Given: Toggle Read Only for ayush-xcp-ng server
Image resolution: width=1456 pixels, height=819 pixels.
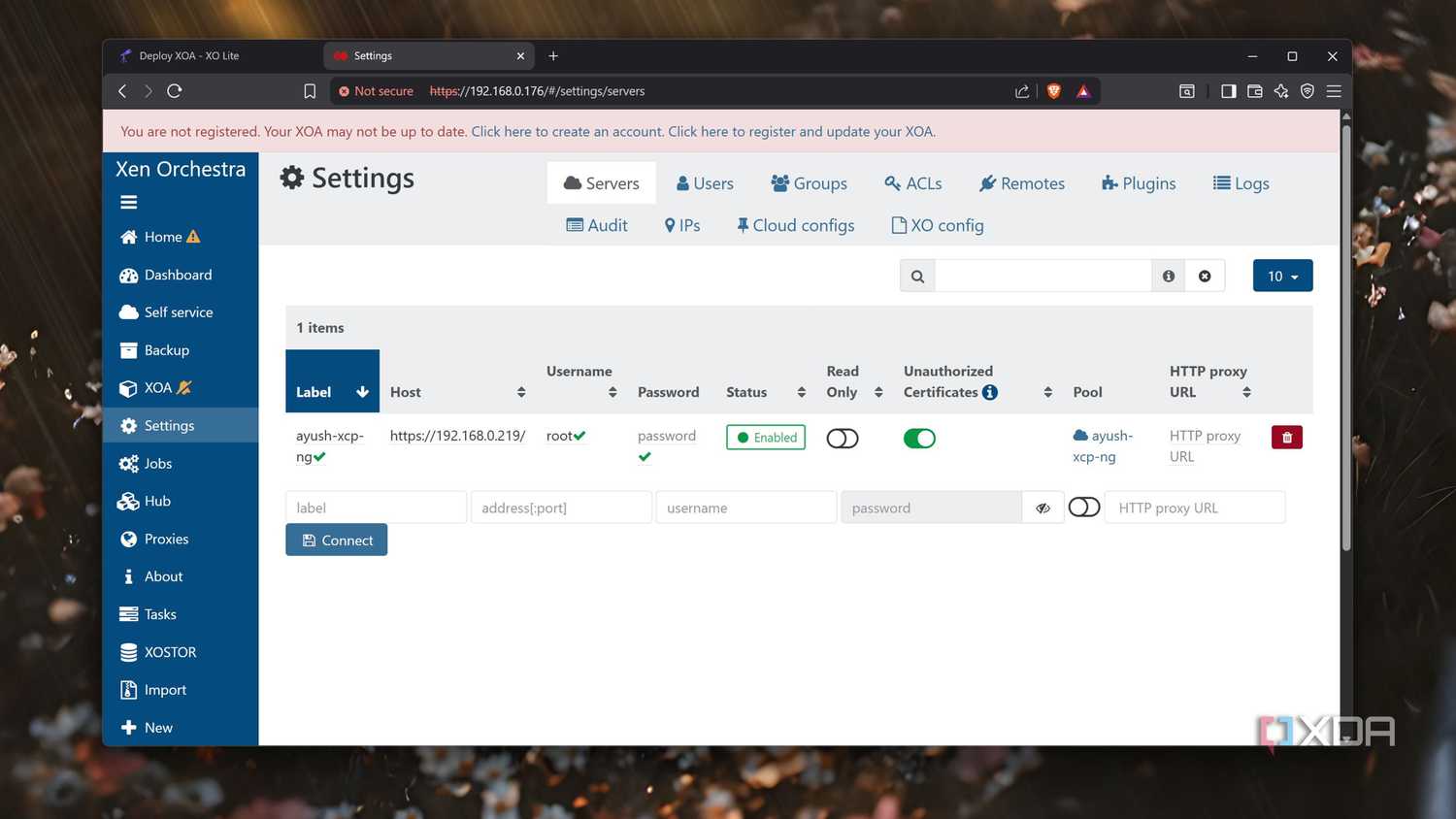Looking at the screenshot, I should point(843,439).
